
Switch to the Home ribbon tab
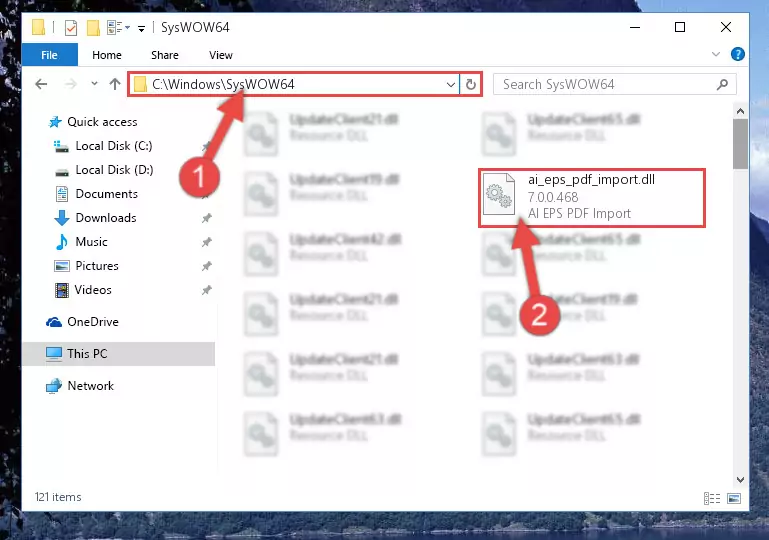click(107, 55)
